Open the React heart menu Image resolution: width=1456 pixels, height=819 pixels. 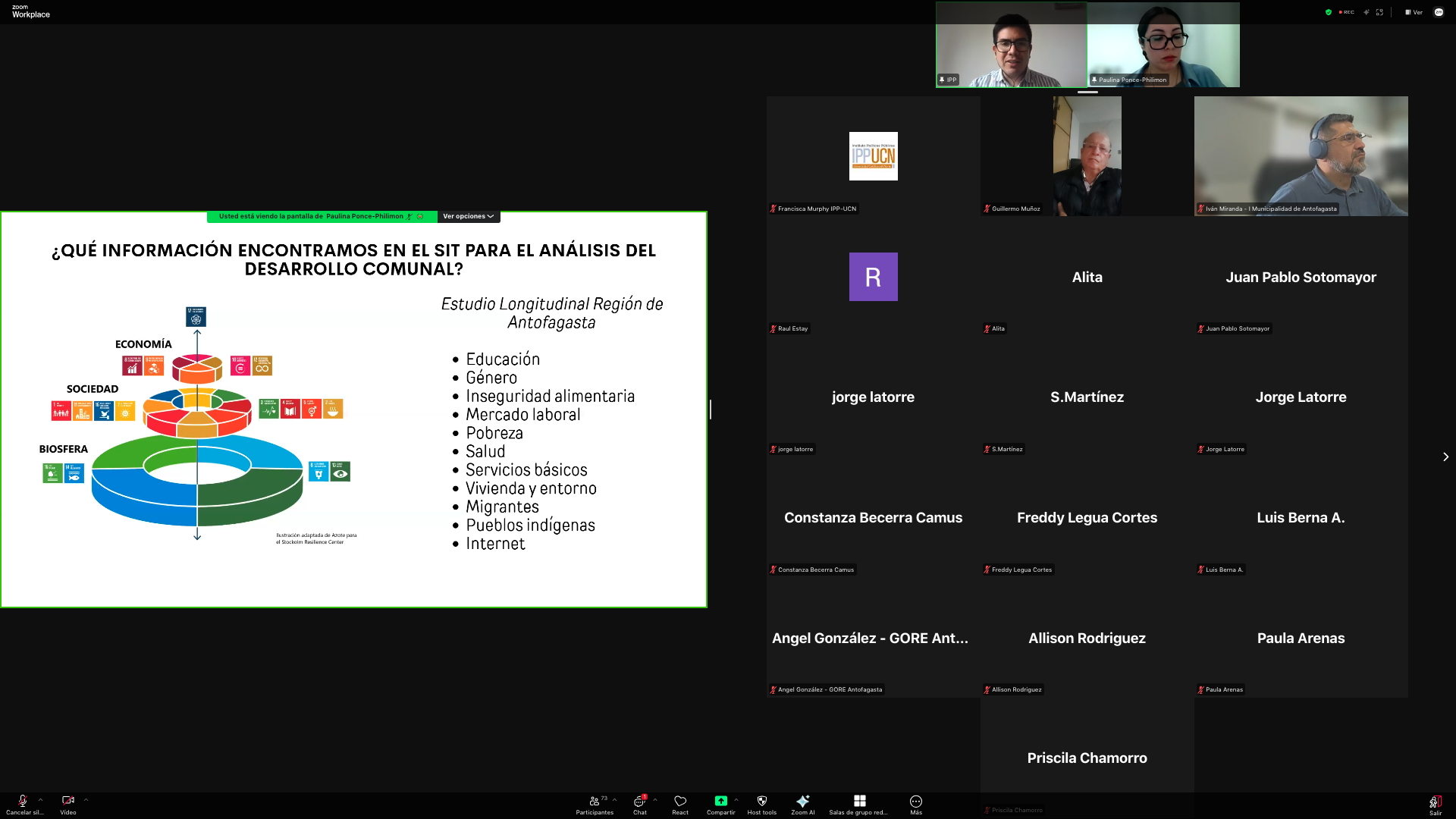pyautogui.click(x=680, y=805)
